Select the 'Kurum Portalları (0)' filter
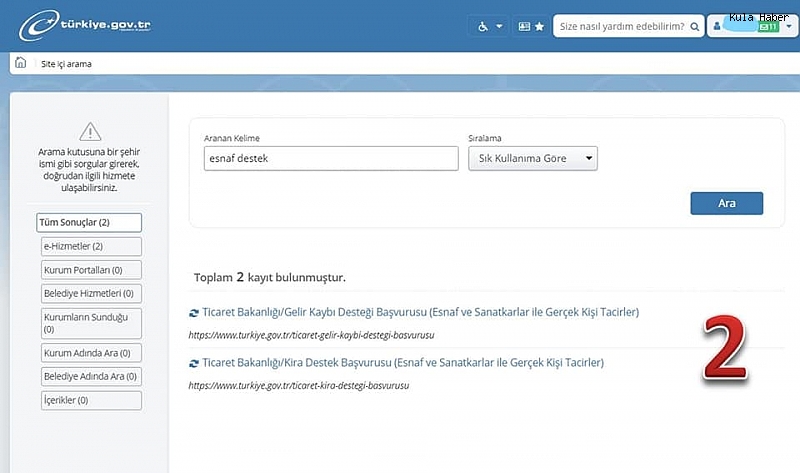The height and width of the screenshot is (473, 800). coord(91,270)
